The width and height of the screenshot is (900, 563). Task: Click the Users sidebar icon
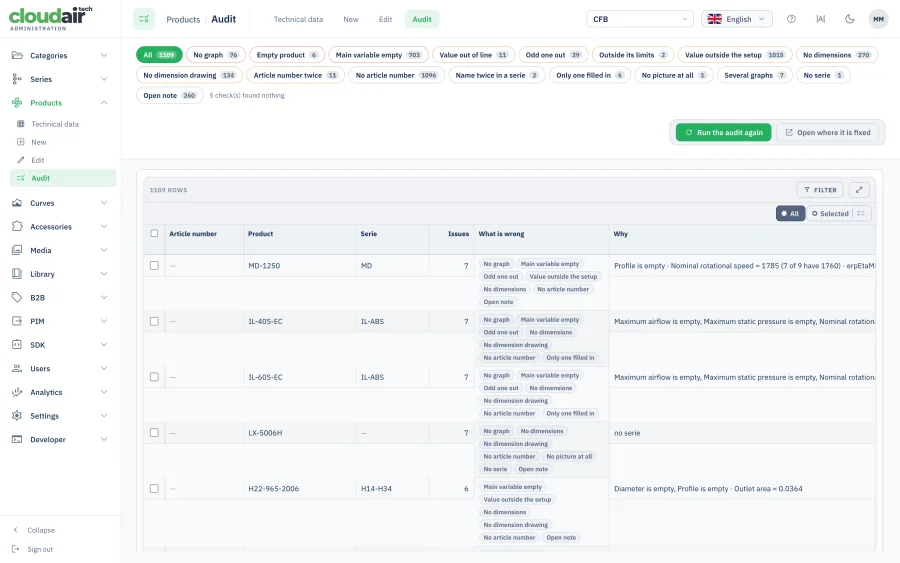(x=17, y=368)
